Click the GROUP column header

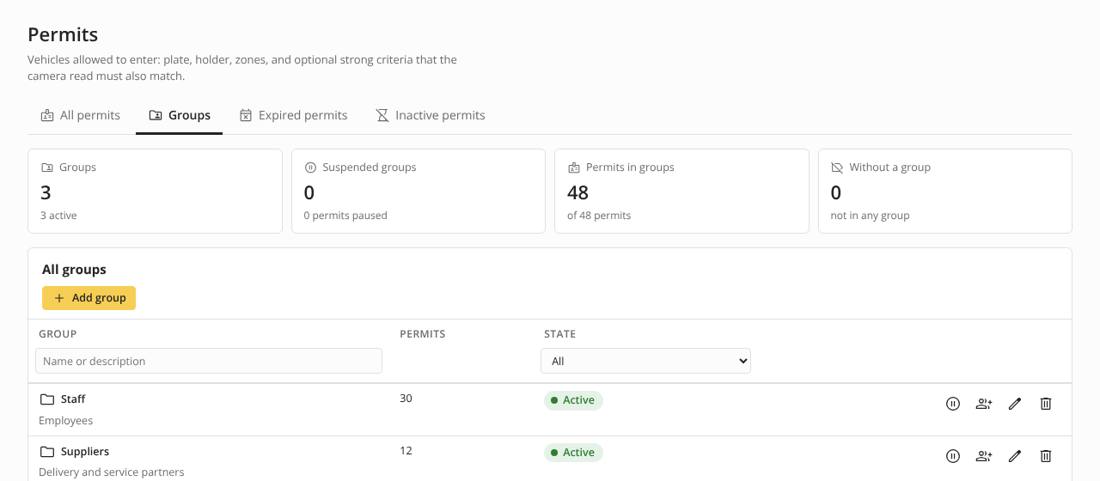pyautogui.click(x=58, y=334)
